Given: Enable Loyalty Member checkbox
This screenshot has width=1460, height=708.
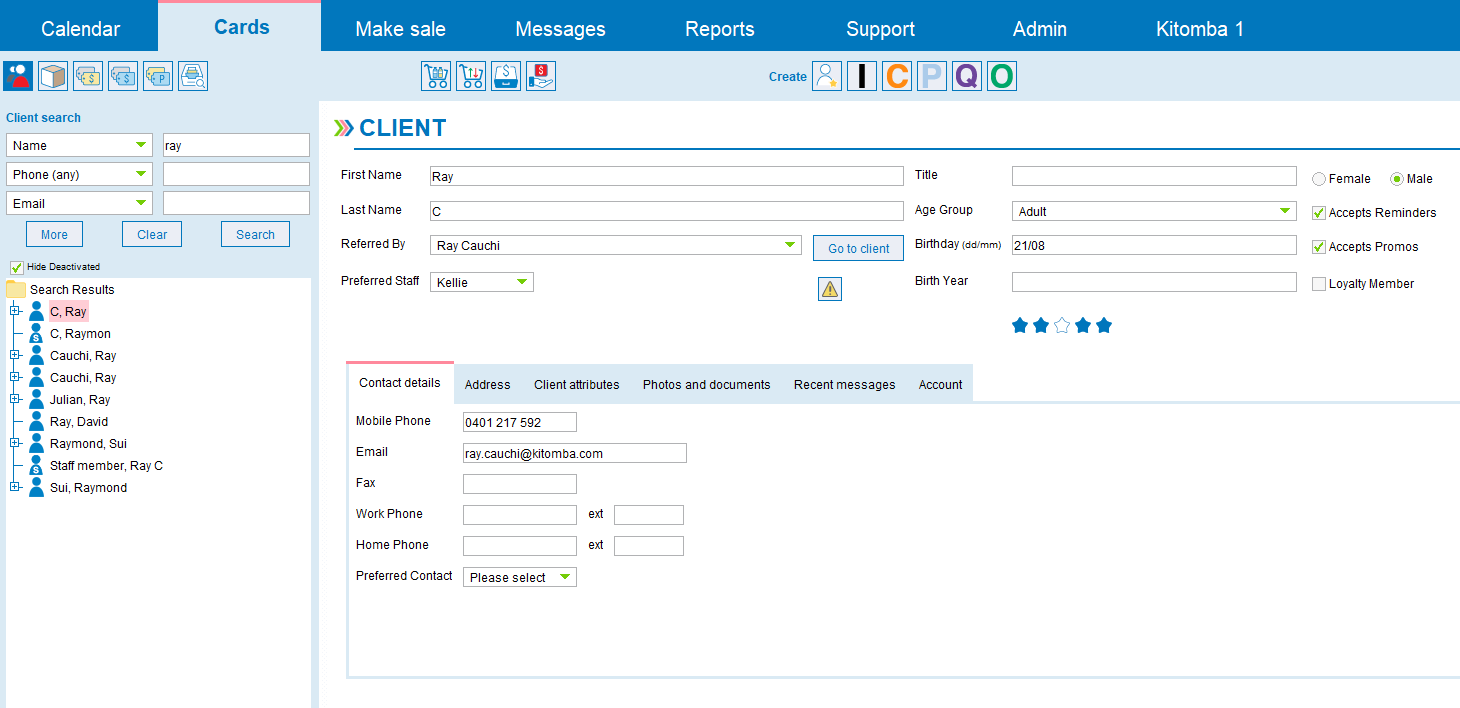Looking at the screenshot, I should click(1319, 284).
